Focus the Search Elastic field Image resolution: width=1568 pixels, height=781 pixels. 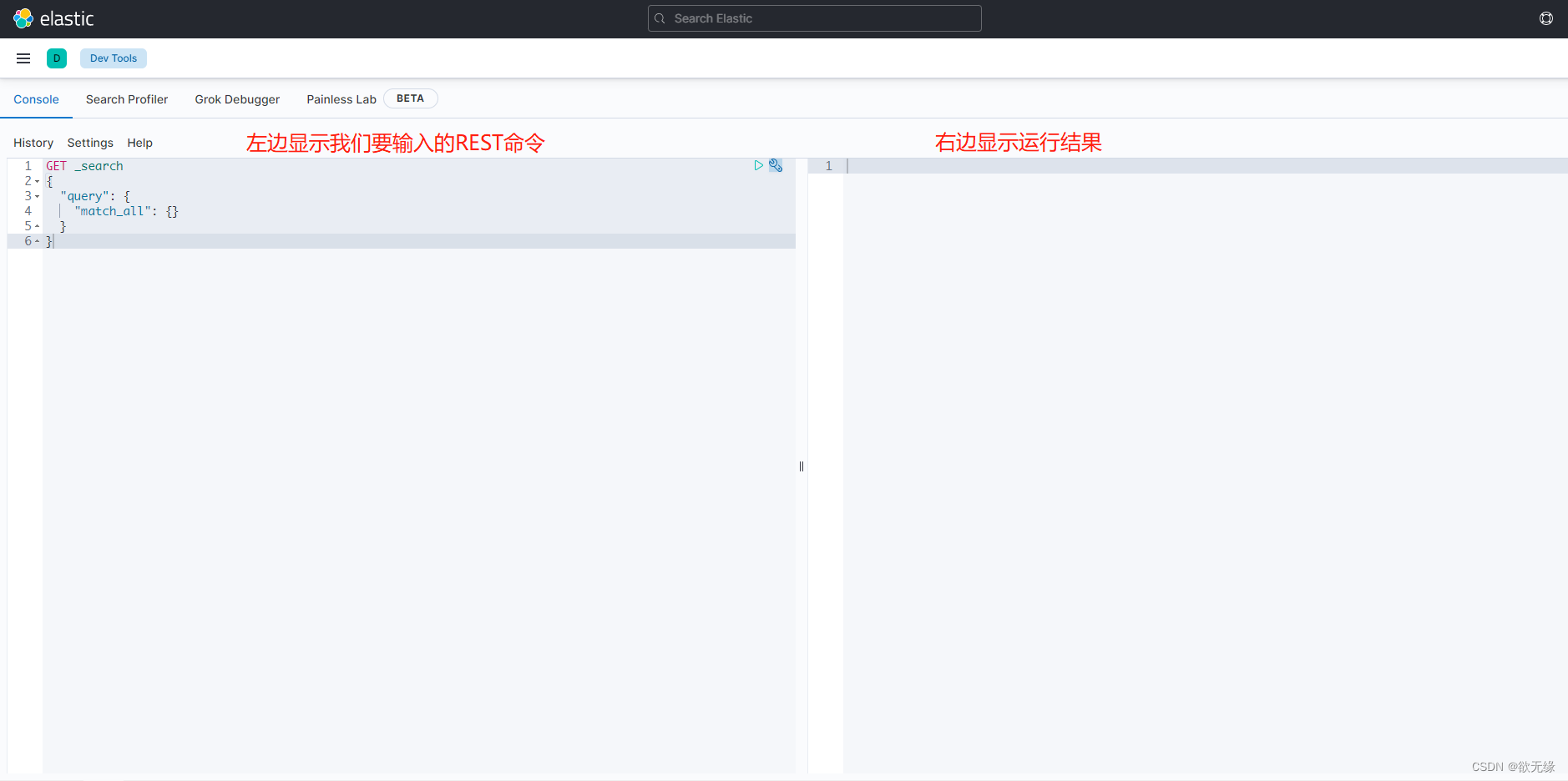coord(814,18)
